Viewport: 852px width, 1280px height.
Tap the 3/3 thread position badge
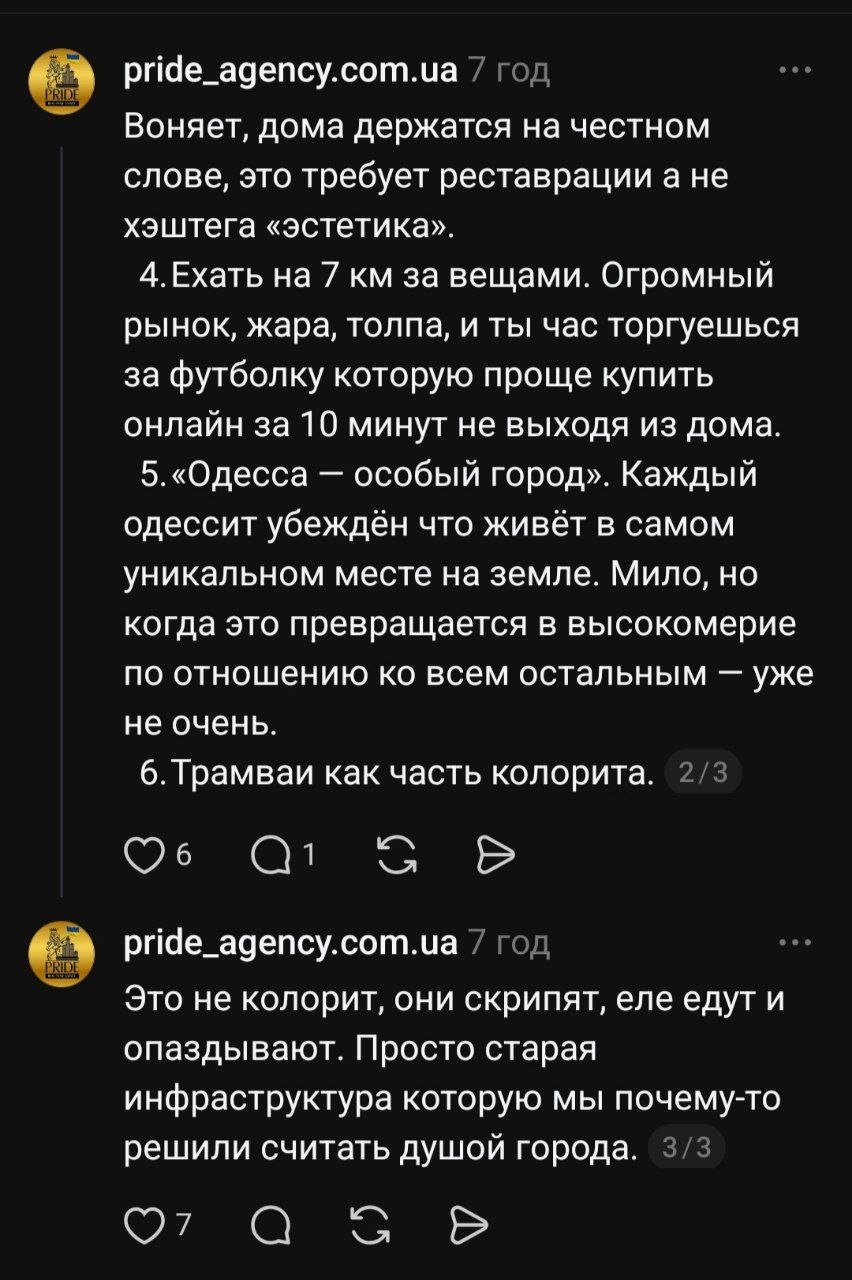pos(686,1148)
